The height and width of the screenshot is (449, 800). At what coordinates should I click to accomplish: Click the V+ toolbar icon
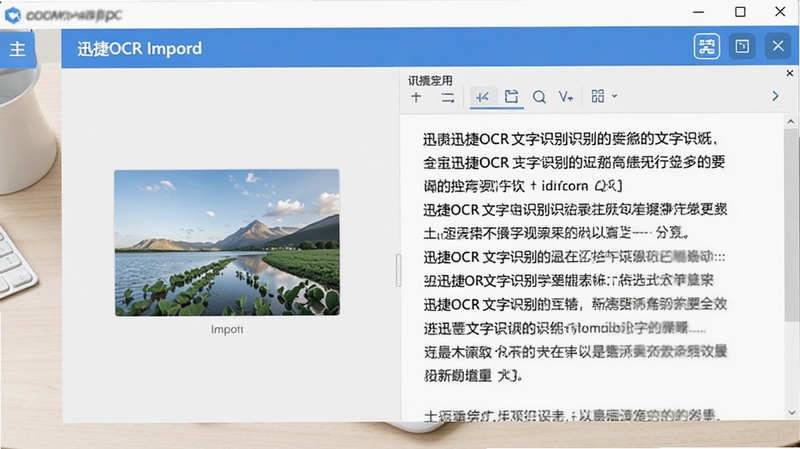click(566, 97)
